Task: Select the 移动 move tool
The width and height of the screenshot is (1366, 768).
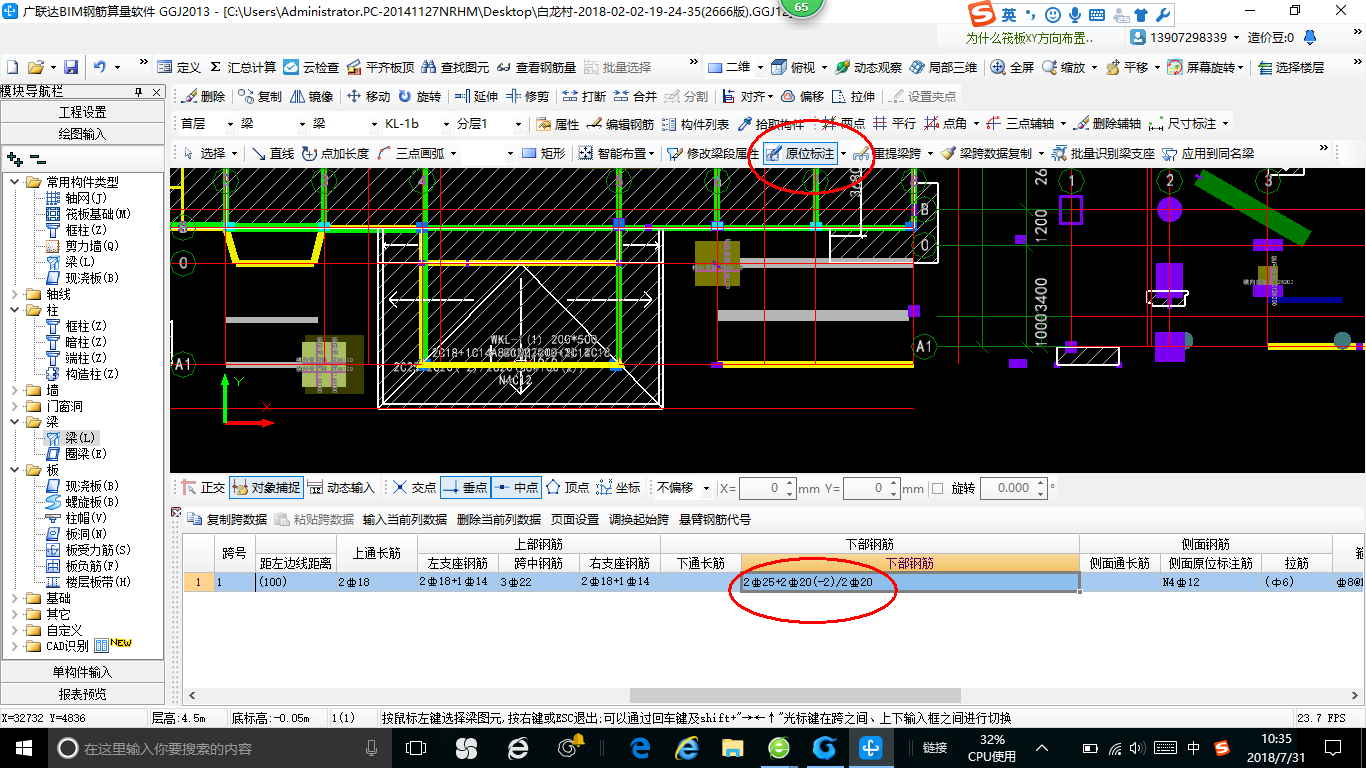Action: 368,96
